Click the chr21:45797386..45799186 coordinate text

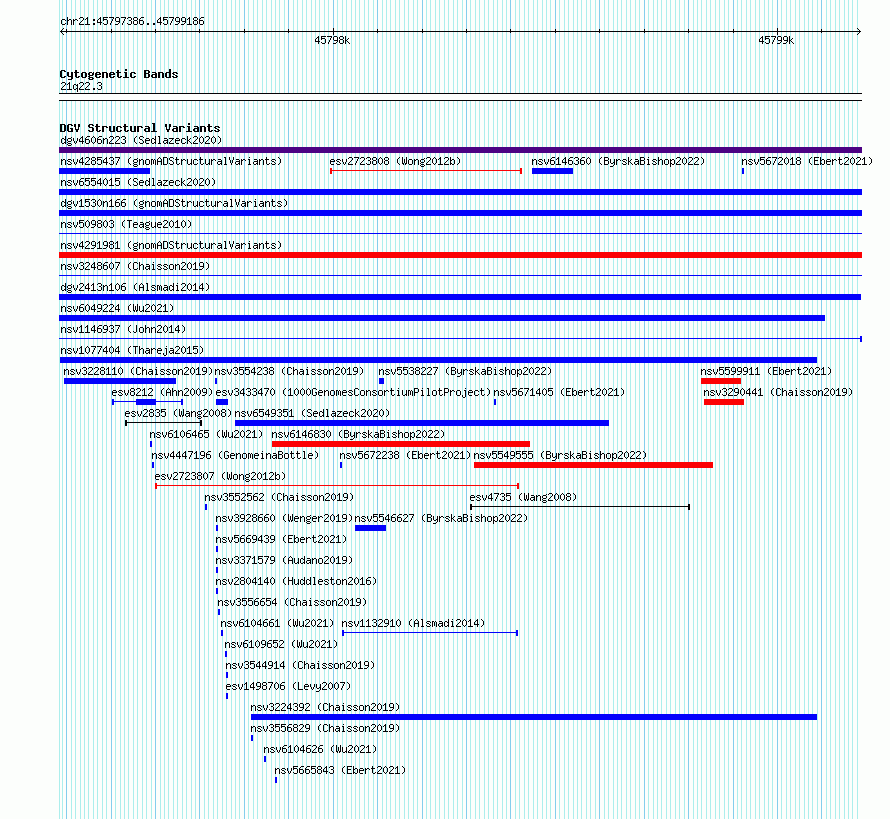pyautogui.click(x=132, y=22)
